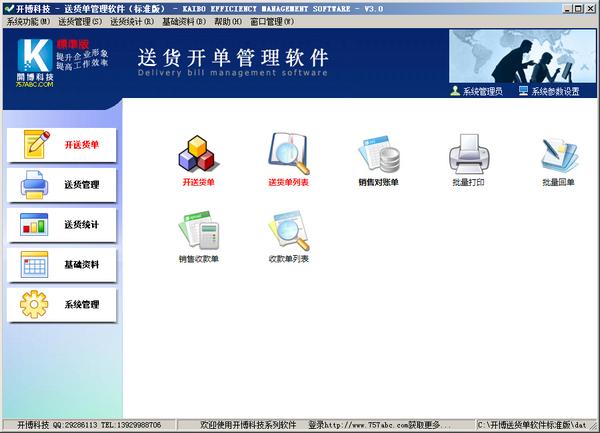
Task: Click the monitor icon by 系统参数设置
Action: (x=523, y=91)
